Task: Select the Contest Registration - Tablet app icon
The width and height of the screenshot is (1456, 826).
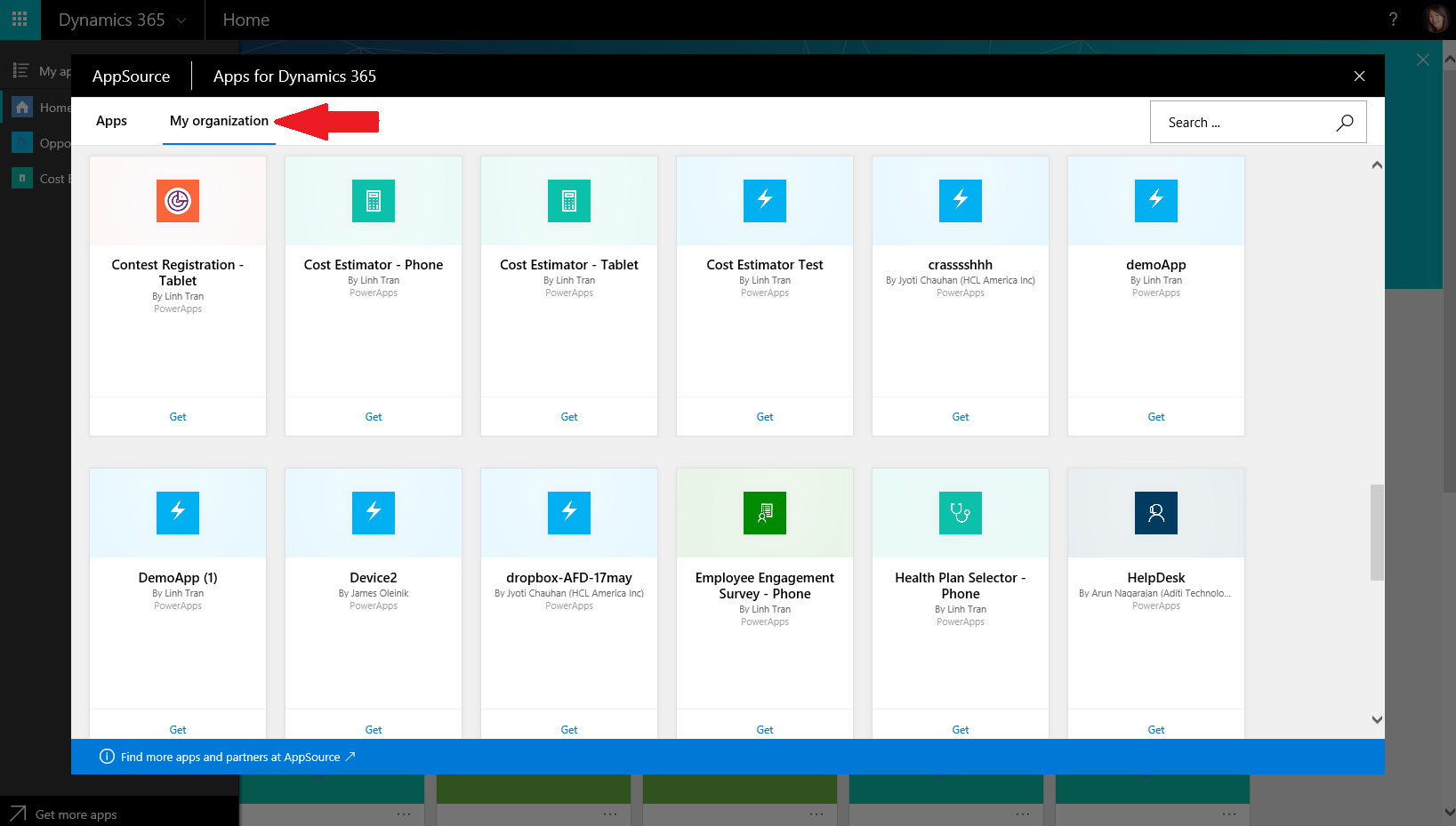Action: tap(177, 201)
